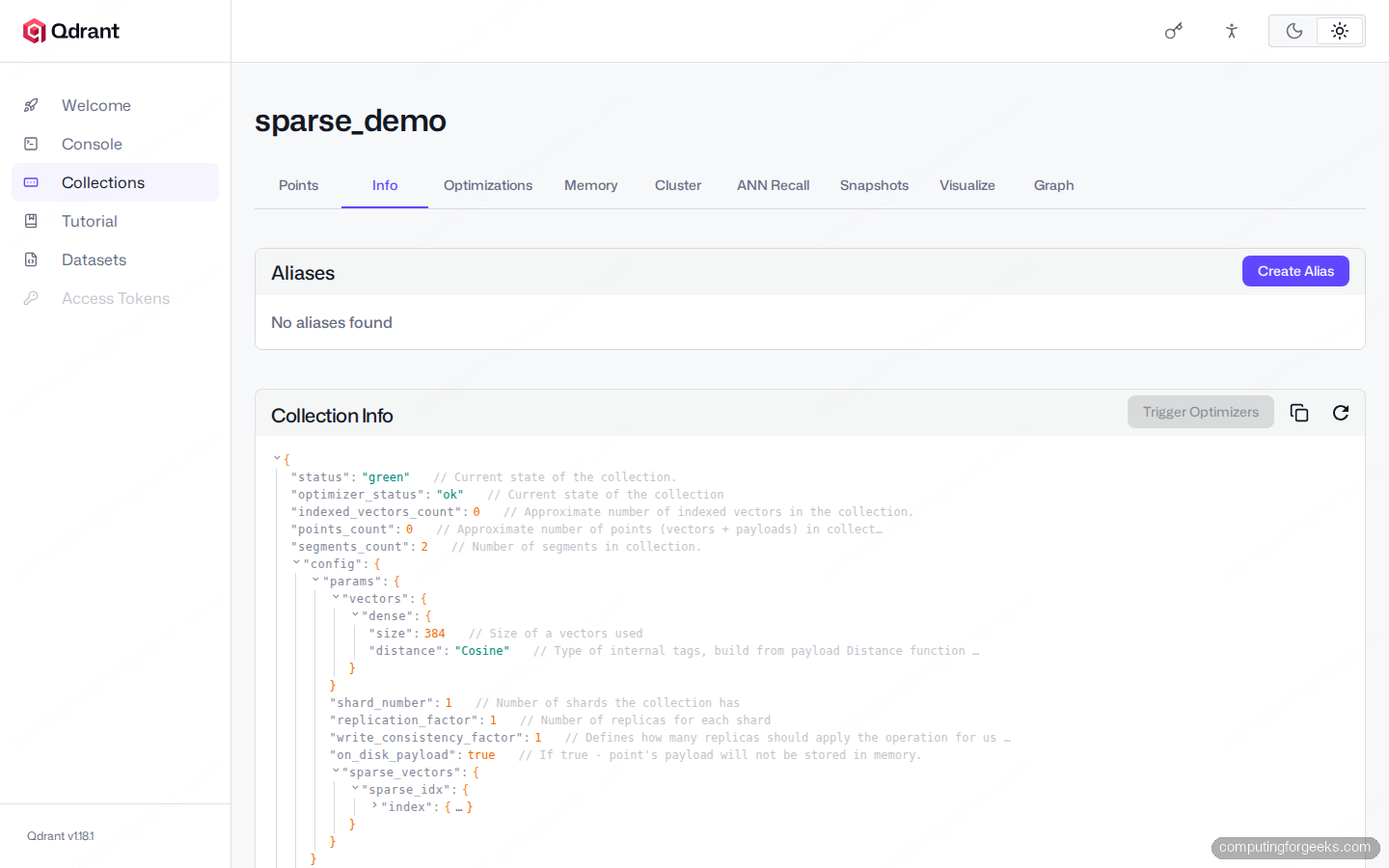Click the Qdrant v1.18.1 version label
The height and width of the screenshot is (868, 1389).
click(x=61, y=836)
